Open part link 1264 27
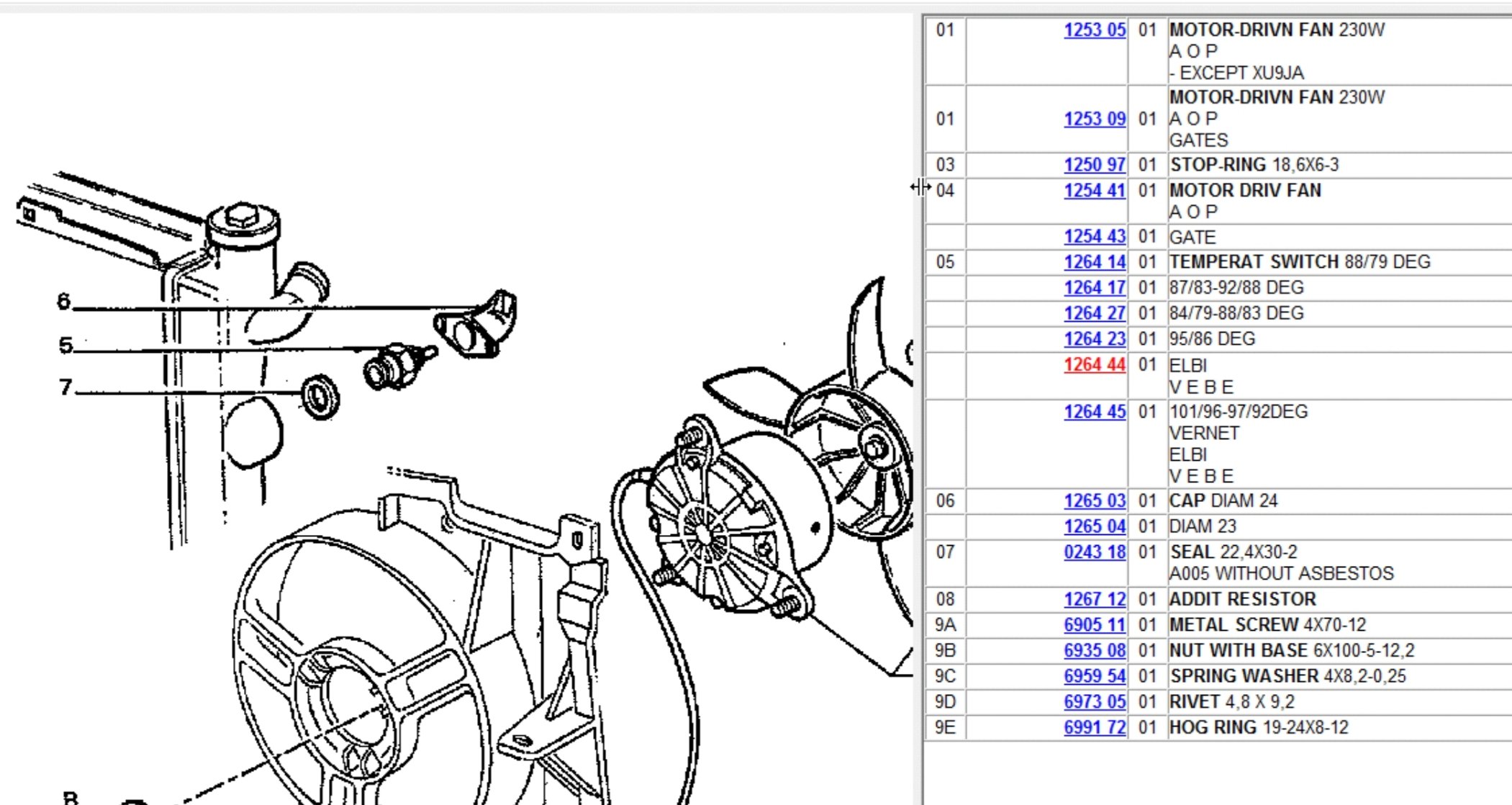The width and height of the screenshot is (1512, 805). pos(1095,314)
